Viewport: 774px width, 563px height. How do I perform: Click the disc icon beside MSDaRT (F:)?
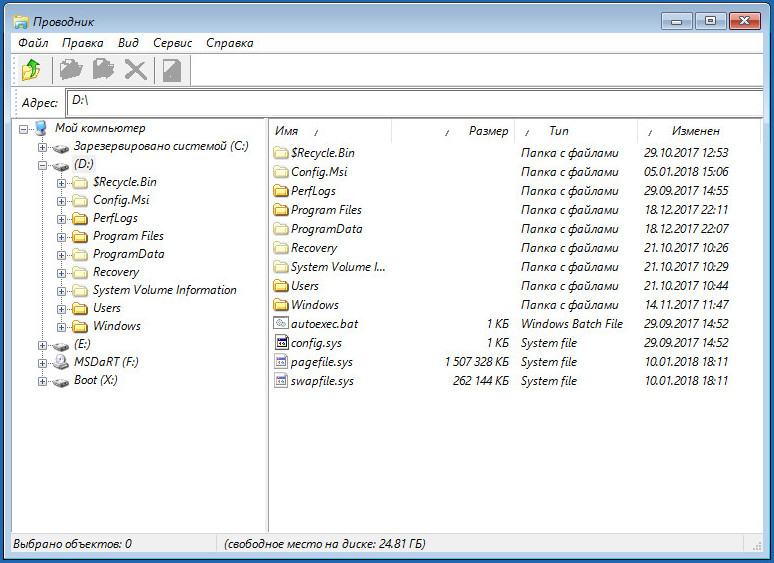61,362
